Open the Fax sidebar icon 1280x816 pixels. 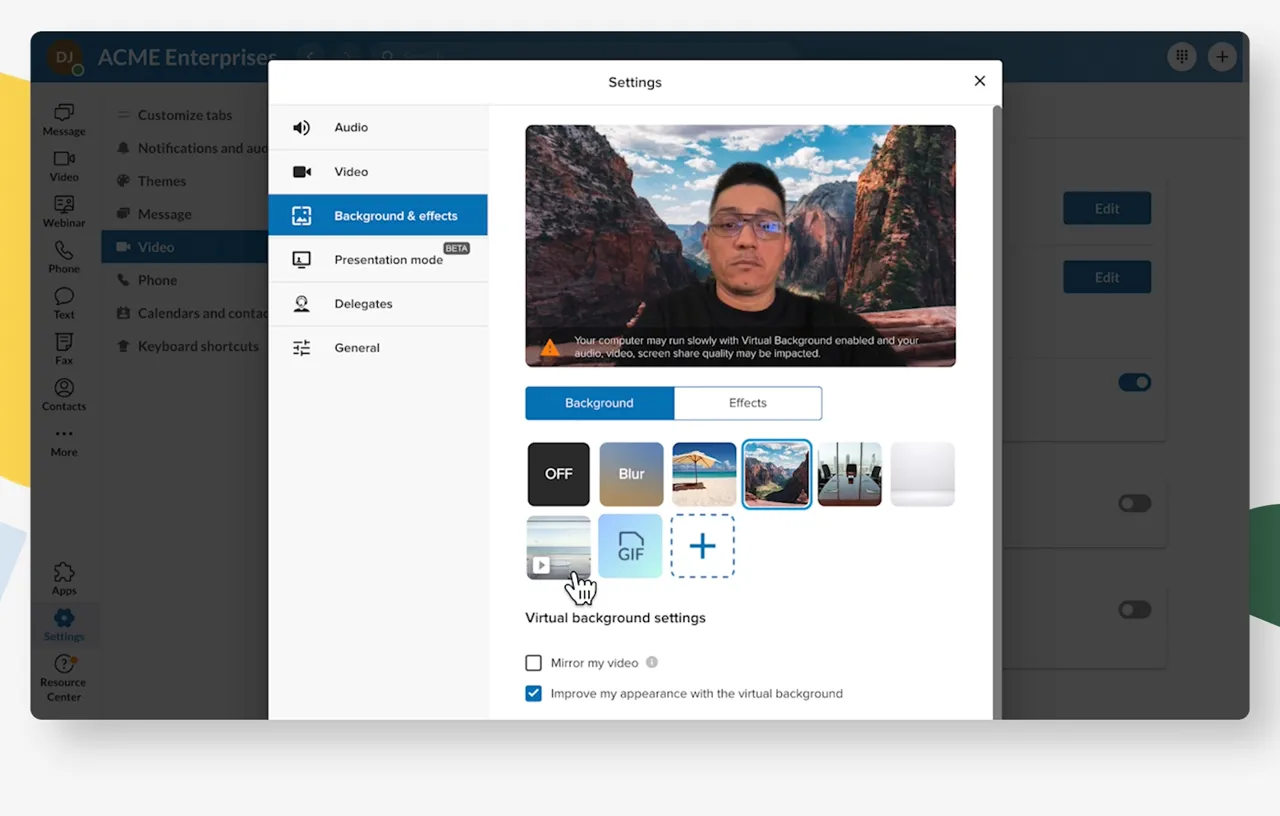click(64, 348)
